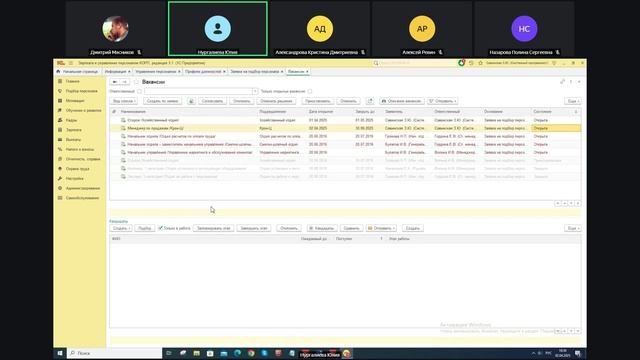The width and height of the screenshot is (640, 360).
Task: Open the Обучение и развитие sidebar section
Action: point(83,111)
